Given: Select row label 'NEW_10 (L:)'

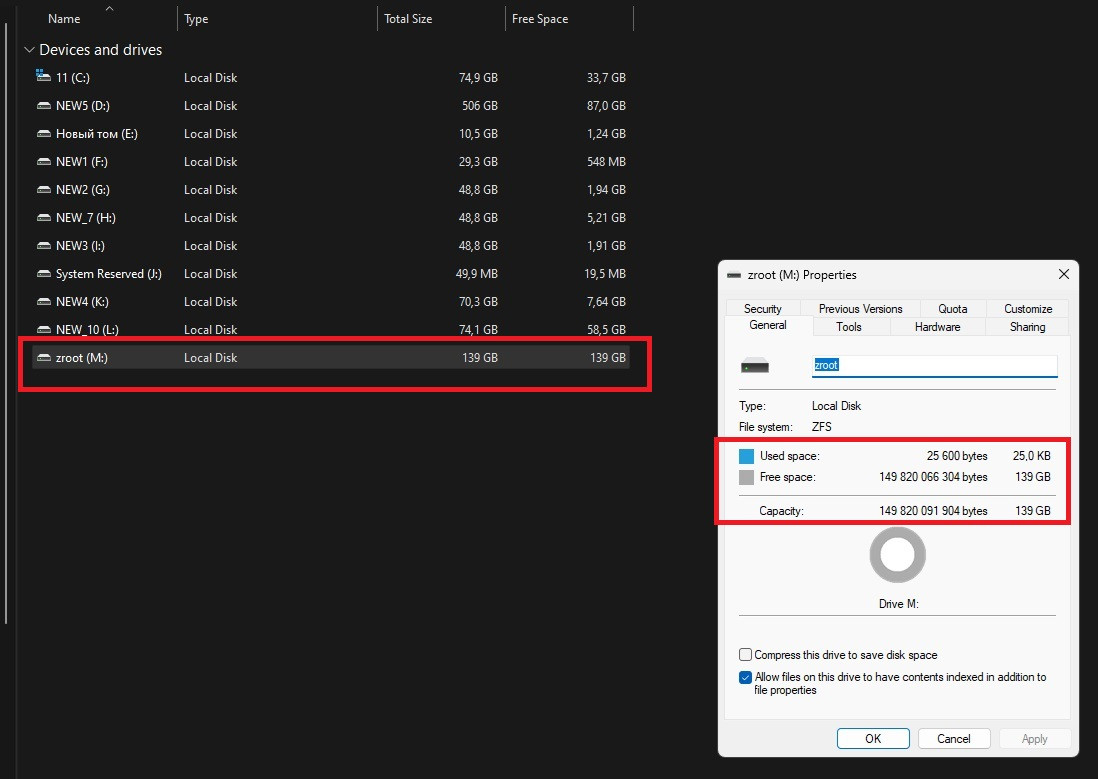Looking at the screenshot, I should 88,330.
